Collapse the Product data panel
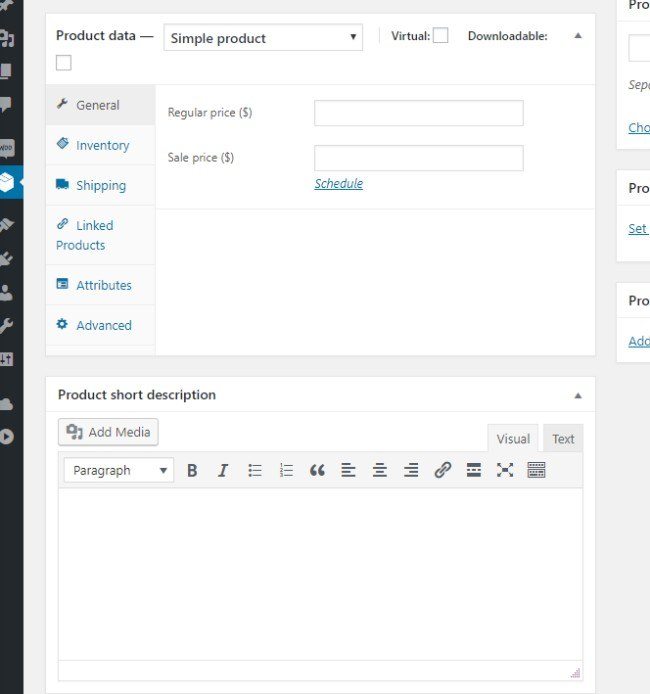This screenshot has height=694, width=650. [x=577, y=36]
